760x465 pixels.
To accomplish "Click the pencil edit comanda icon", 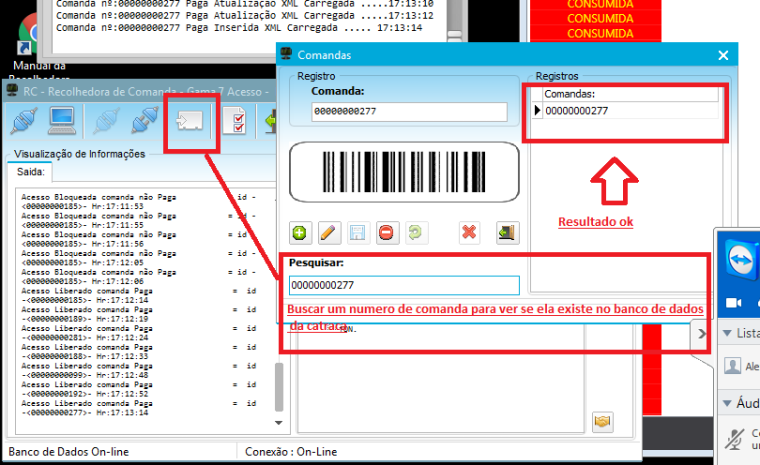I will coord(329,233).
